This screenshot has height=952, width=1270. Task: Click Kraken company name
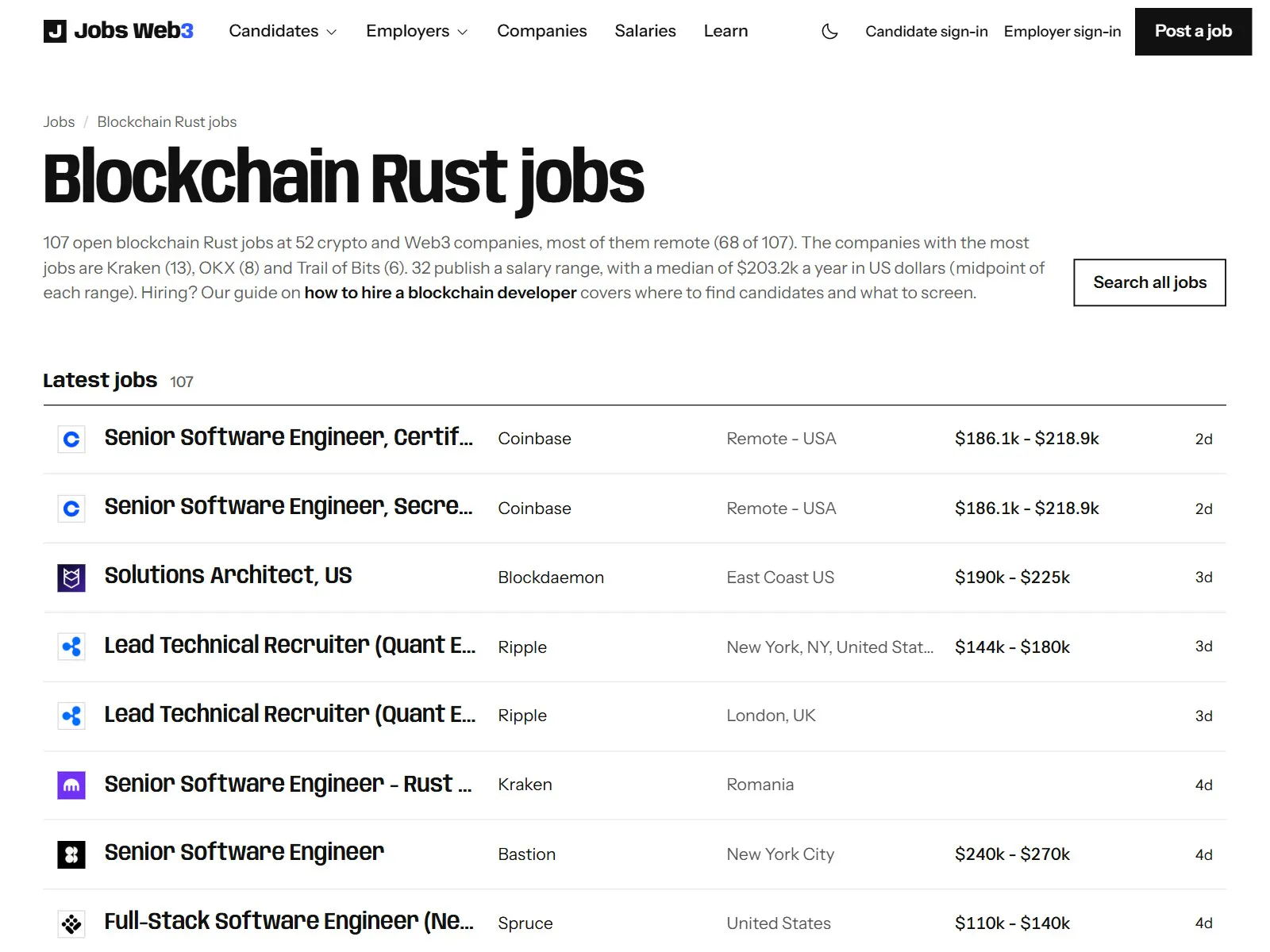click(525, 785)
